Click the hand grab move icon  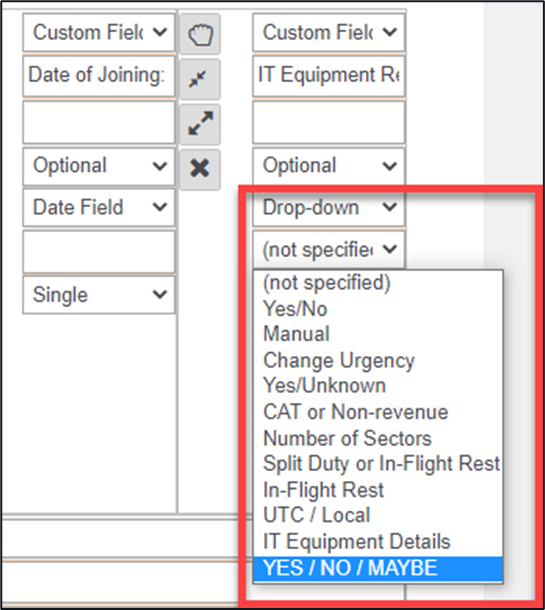[x=200, y=34]
